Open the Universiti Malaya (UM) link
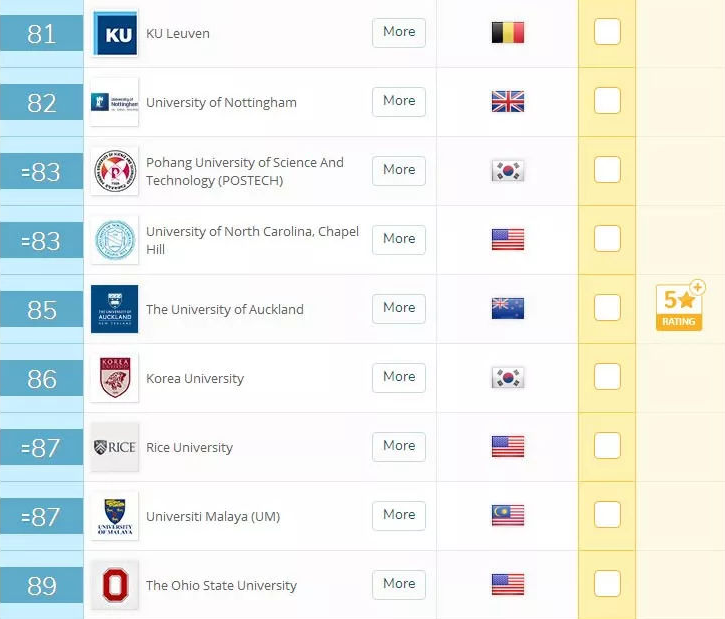Screen dimensions: 725x619 213,516
